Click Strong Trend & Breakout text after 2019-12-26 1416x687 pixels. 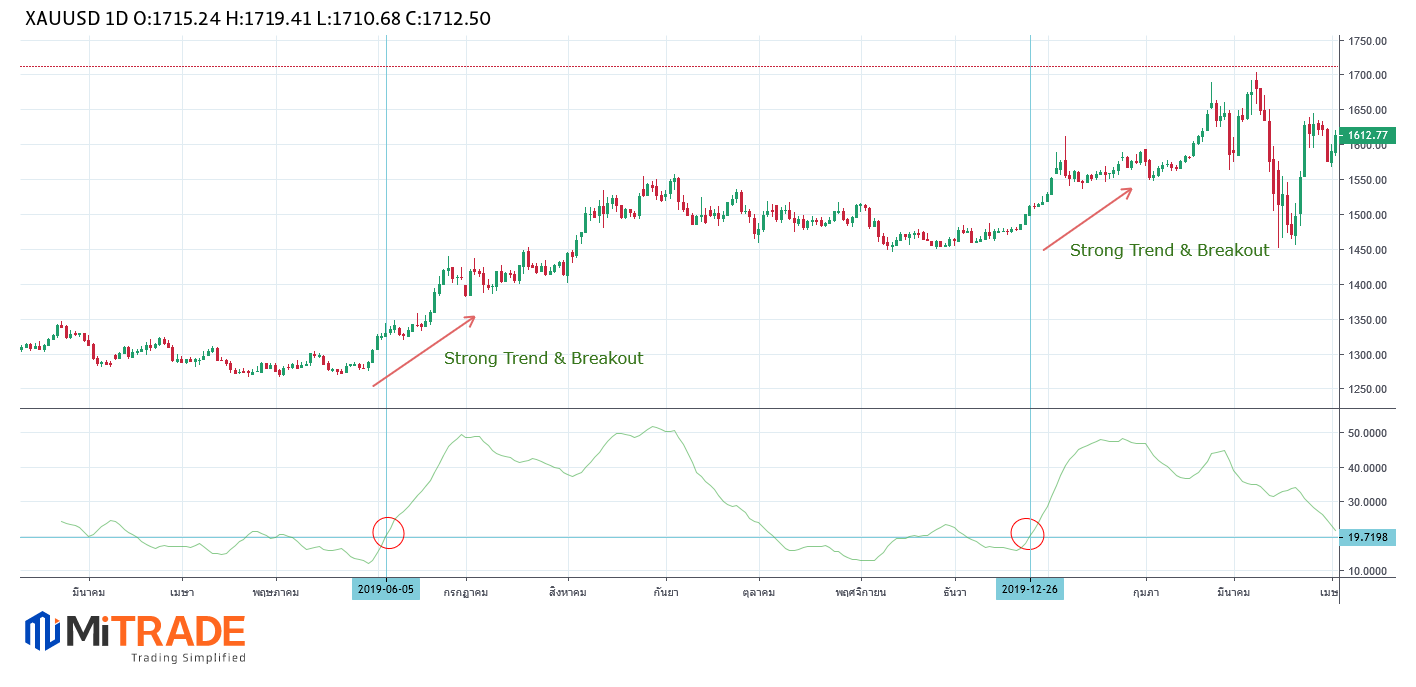[1169, 250]
